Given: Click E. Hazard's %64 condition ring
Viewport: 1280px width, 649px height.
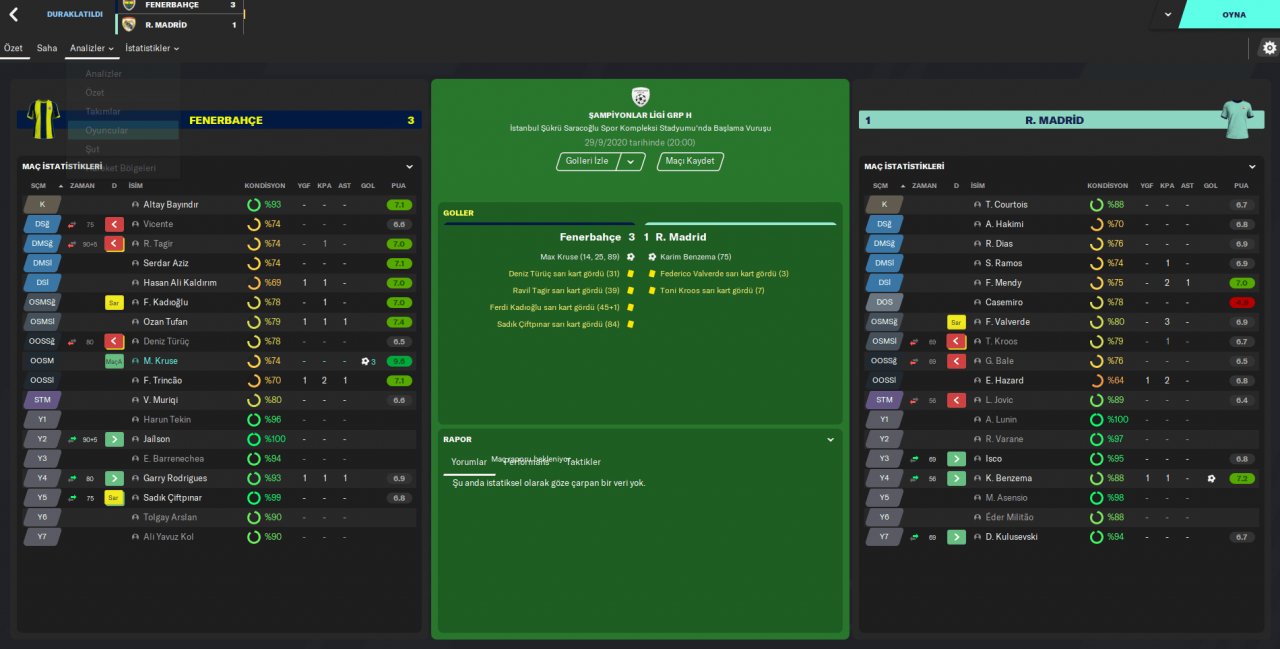Looking at the screenshot, I should coord(1097,380).
